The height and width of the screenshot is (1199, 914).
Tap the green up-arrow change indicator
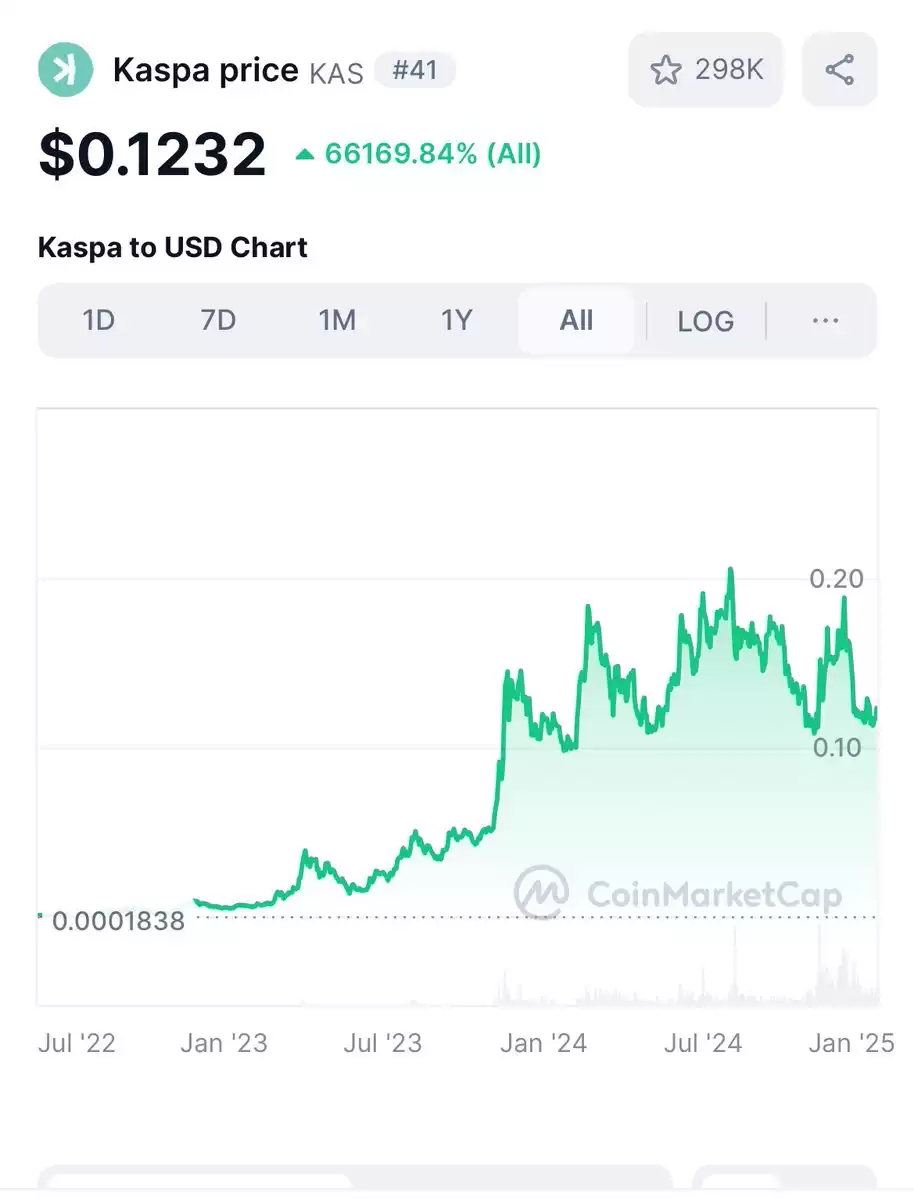coord(304,154)
